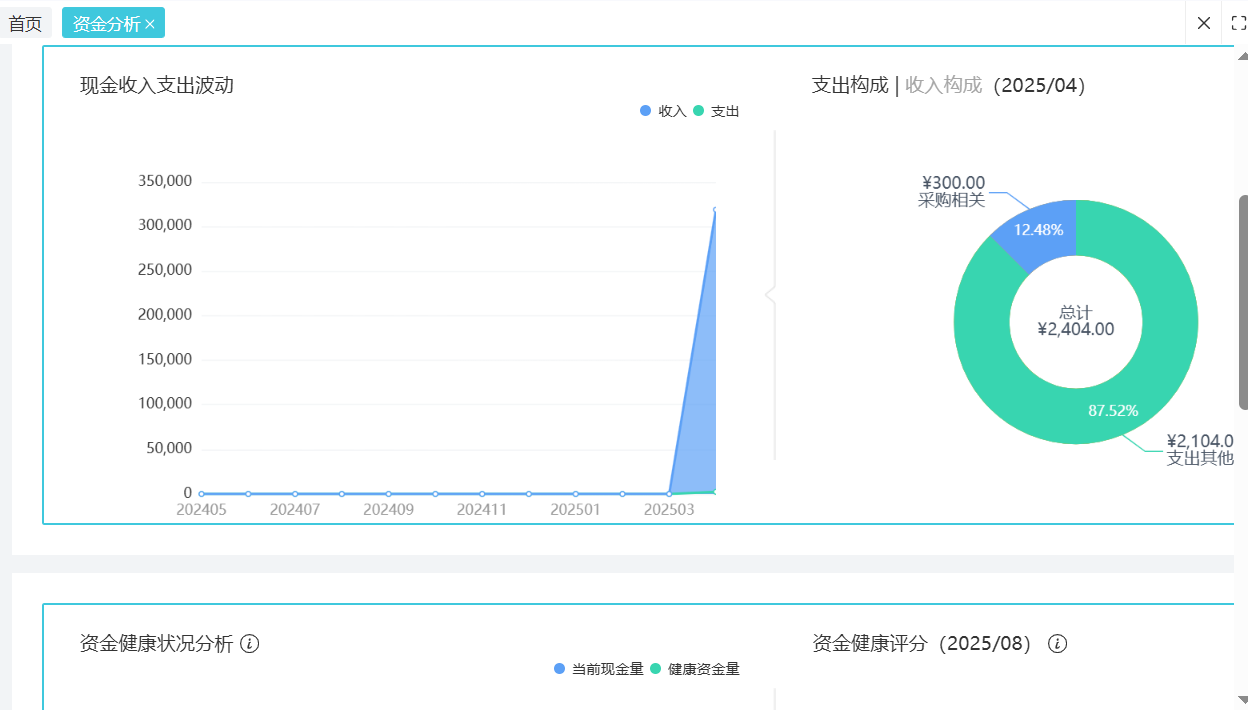Image resolution: width=1248 pixels, height=710 pixels.
Task: Click the 87.52% green donut segment
Action: click(x=1113, y=409)
